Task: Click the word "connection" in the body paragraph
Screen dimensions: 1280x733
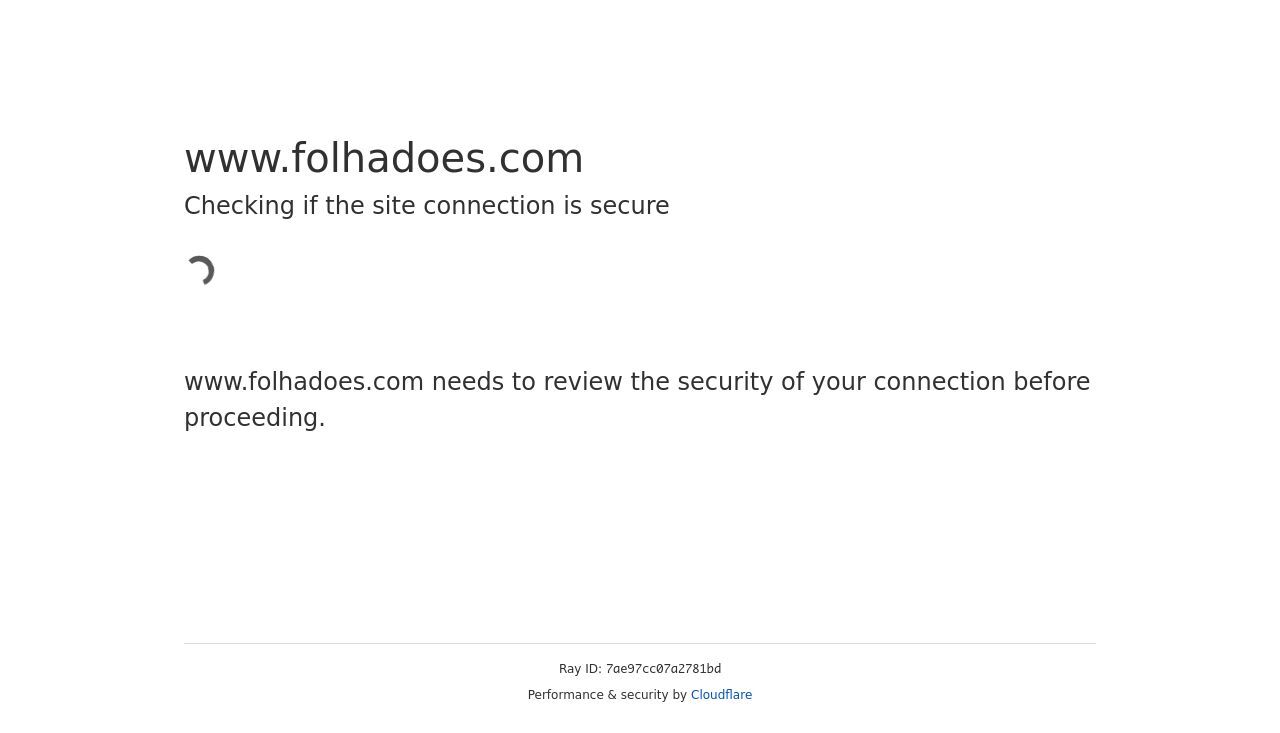Action: coord(935,382)
